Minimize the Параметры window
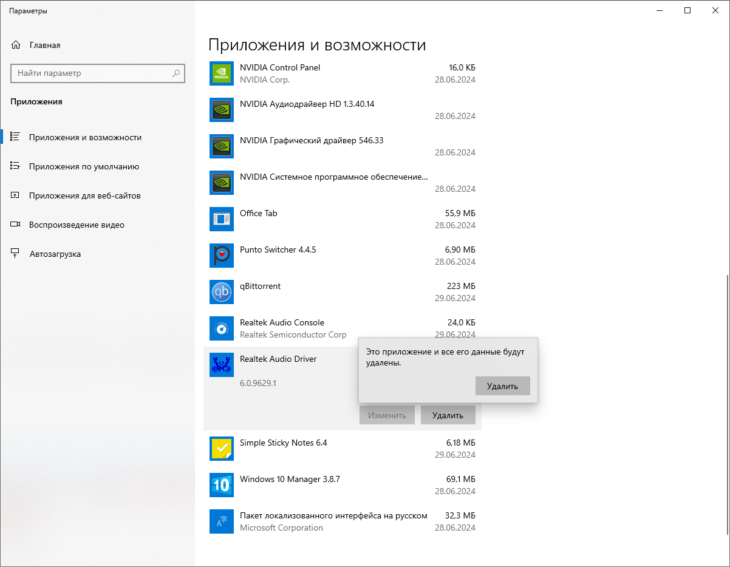730x567 pixels. click(x=659, y=11)
